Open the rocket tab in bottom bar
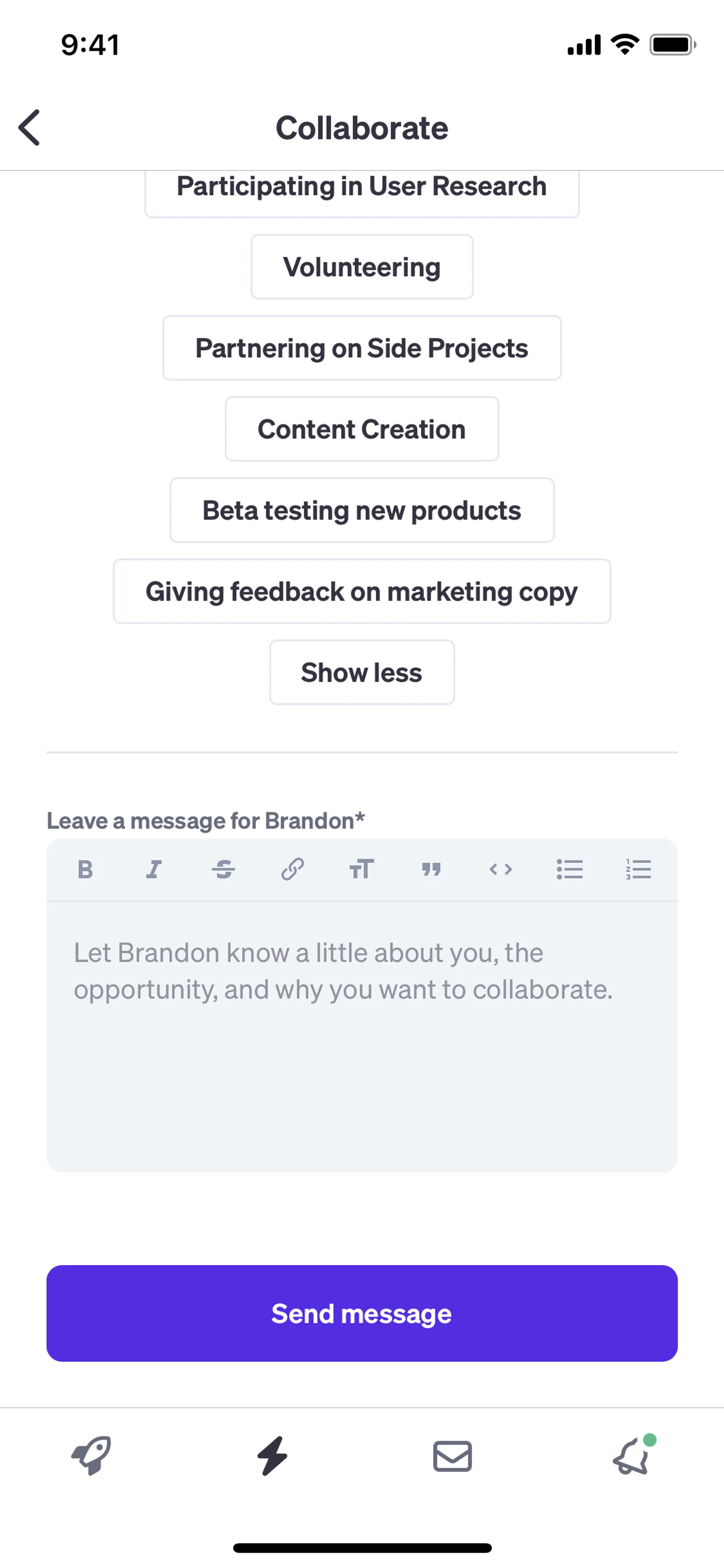724x1568 pixels. point(91,1456)
